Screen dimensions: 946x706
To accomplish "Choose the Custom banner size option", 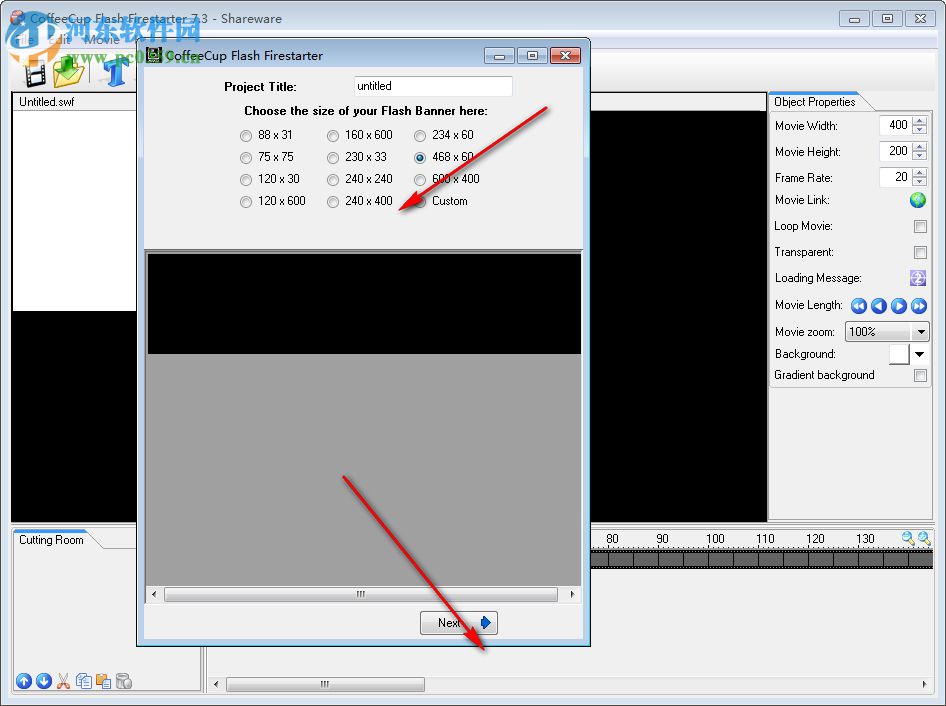I will coord(420,202).
